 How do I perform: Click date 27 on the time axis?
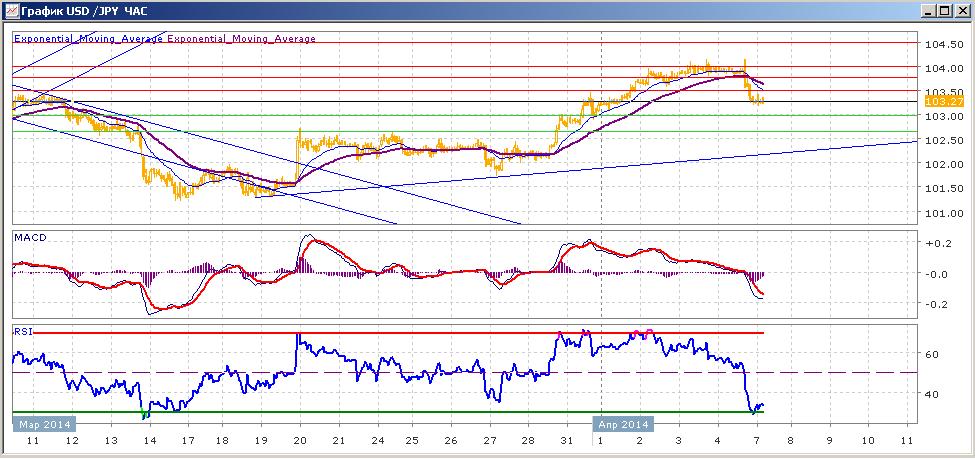pos(489,441)
